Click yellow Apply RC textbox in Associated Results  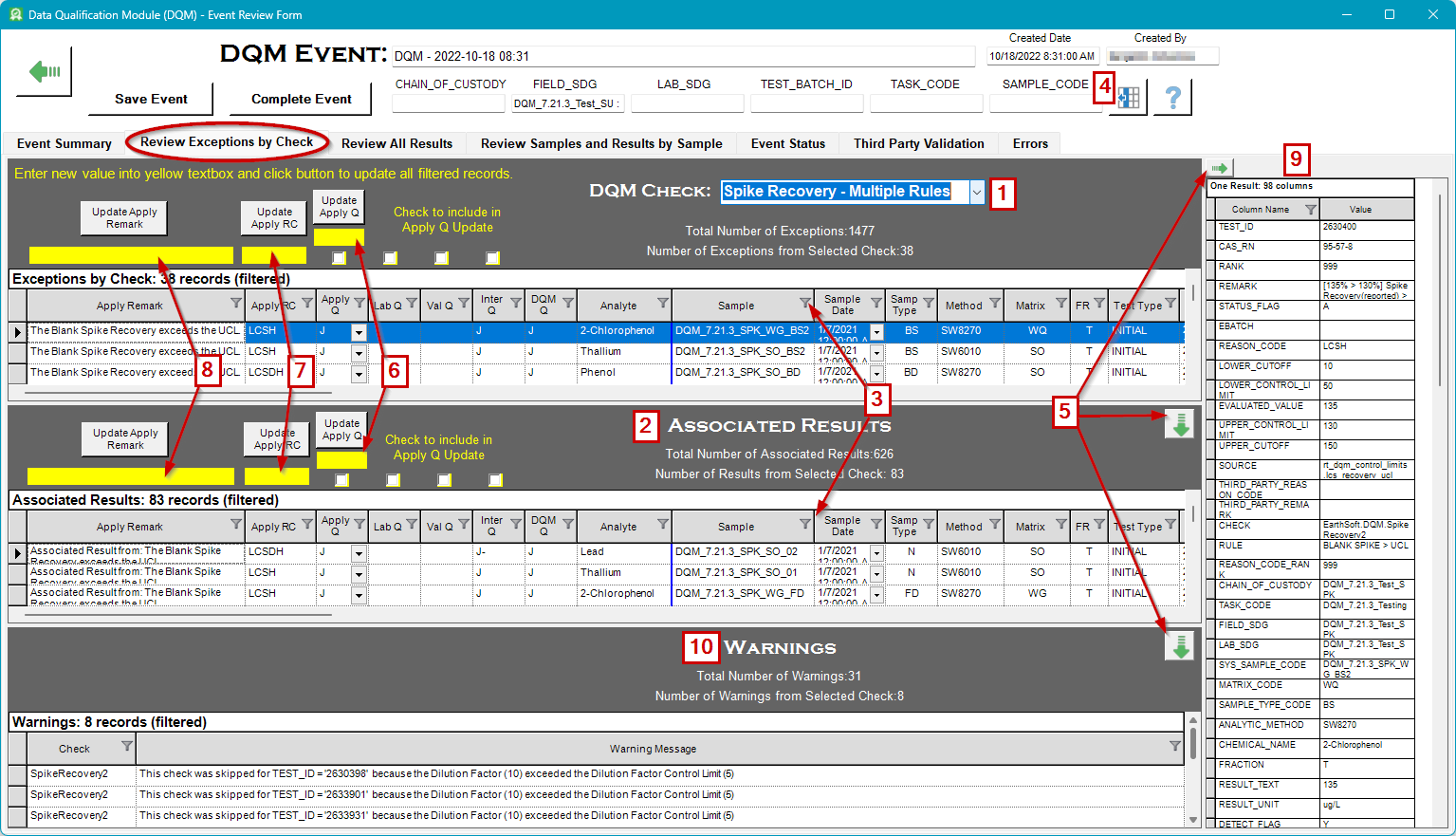tap(277, 476)
